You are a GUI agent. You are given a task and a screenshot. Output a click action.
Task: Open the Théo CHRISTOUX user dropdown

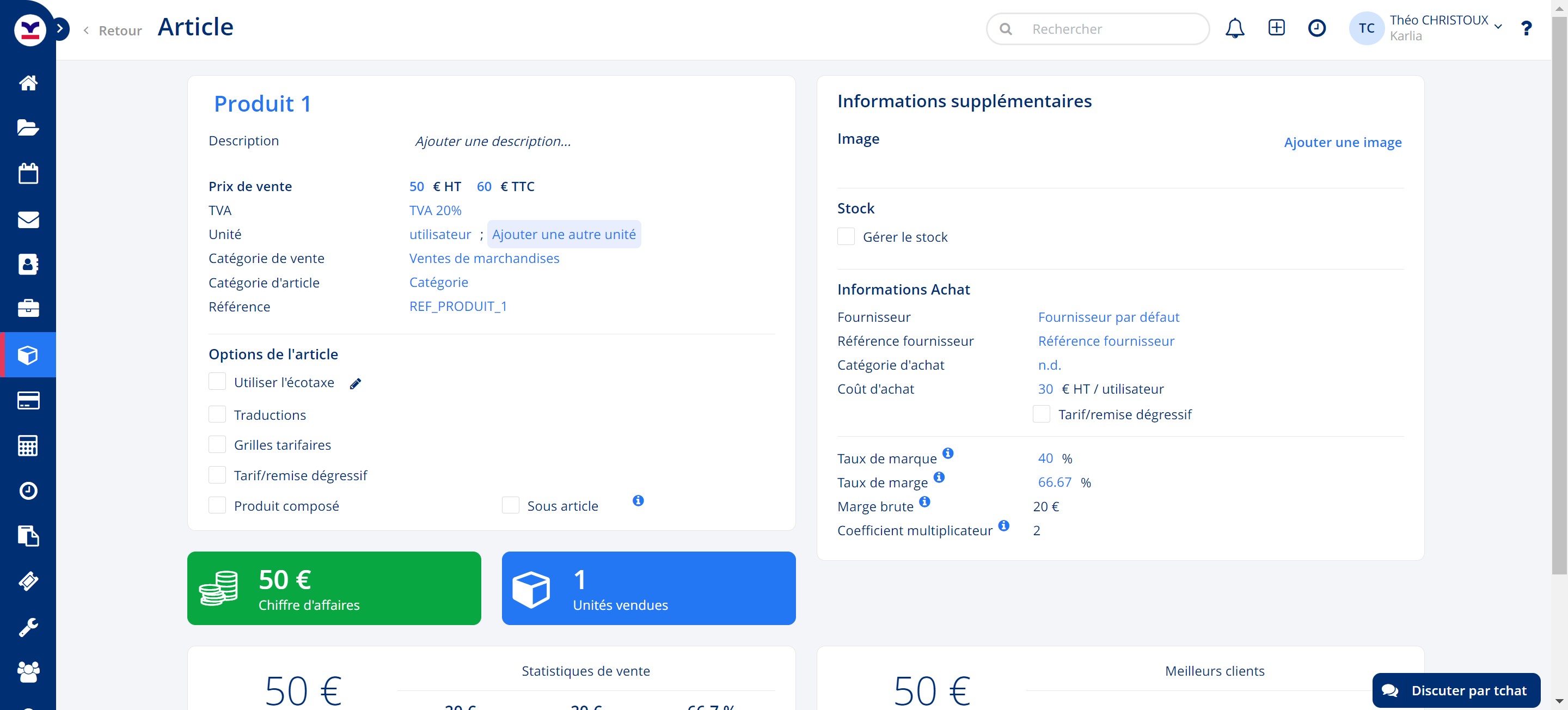[1445, 28]
